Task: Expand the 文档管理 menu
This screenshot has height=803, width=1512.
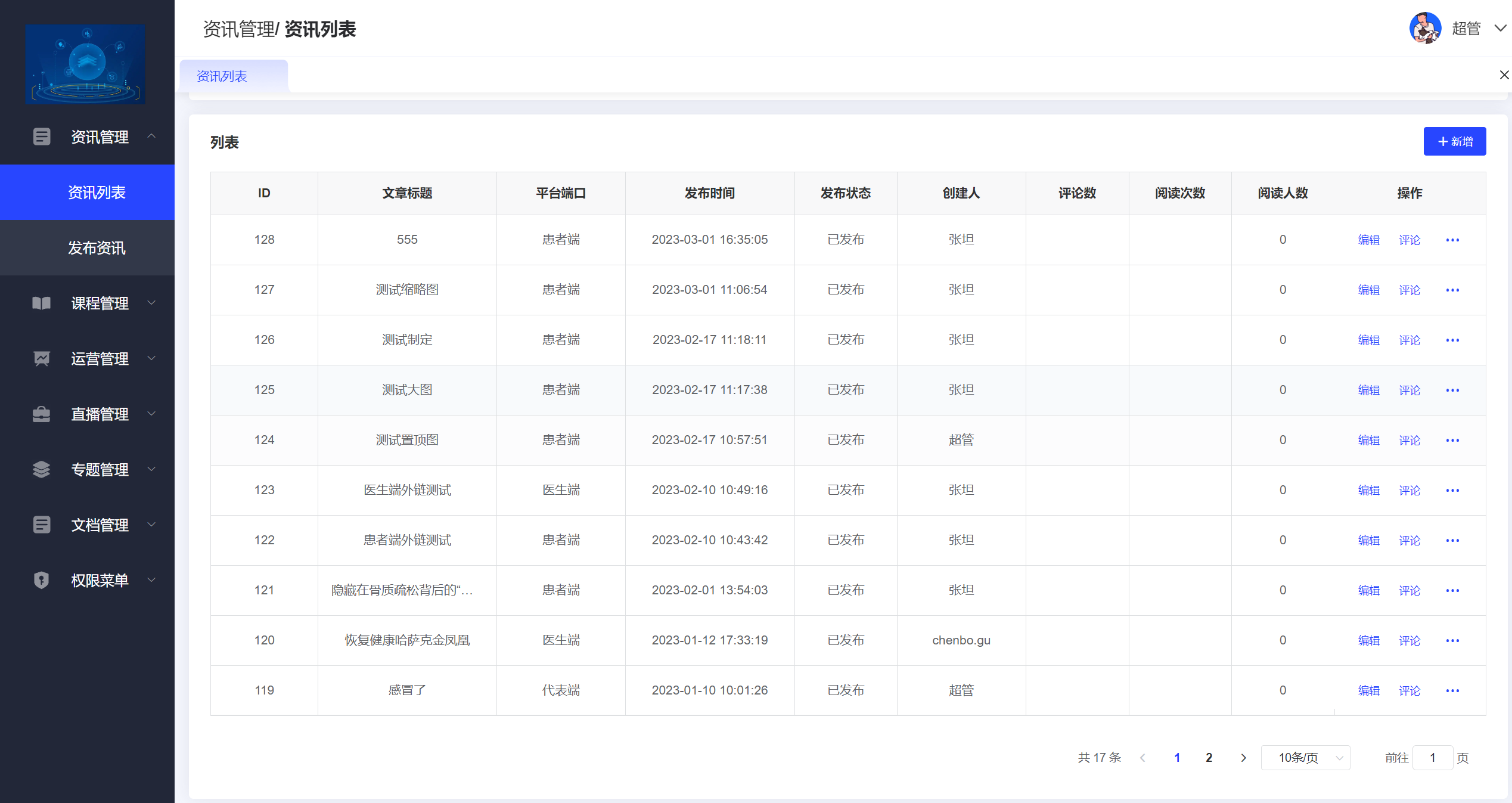Action: pos(151,525)
